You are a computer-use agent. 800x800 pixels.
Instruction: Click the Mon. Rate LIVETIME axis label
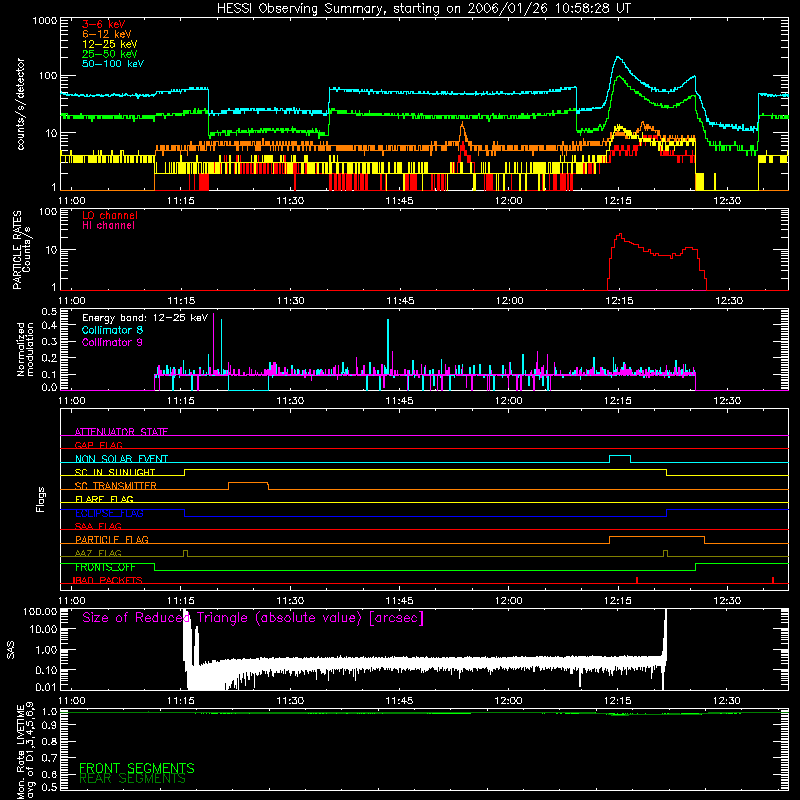[26, 751]
